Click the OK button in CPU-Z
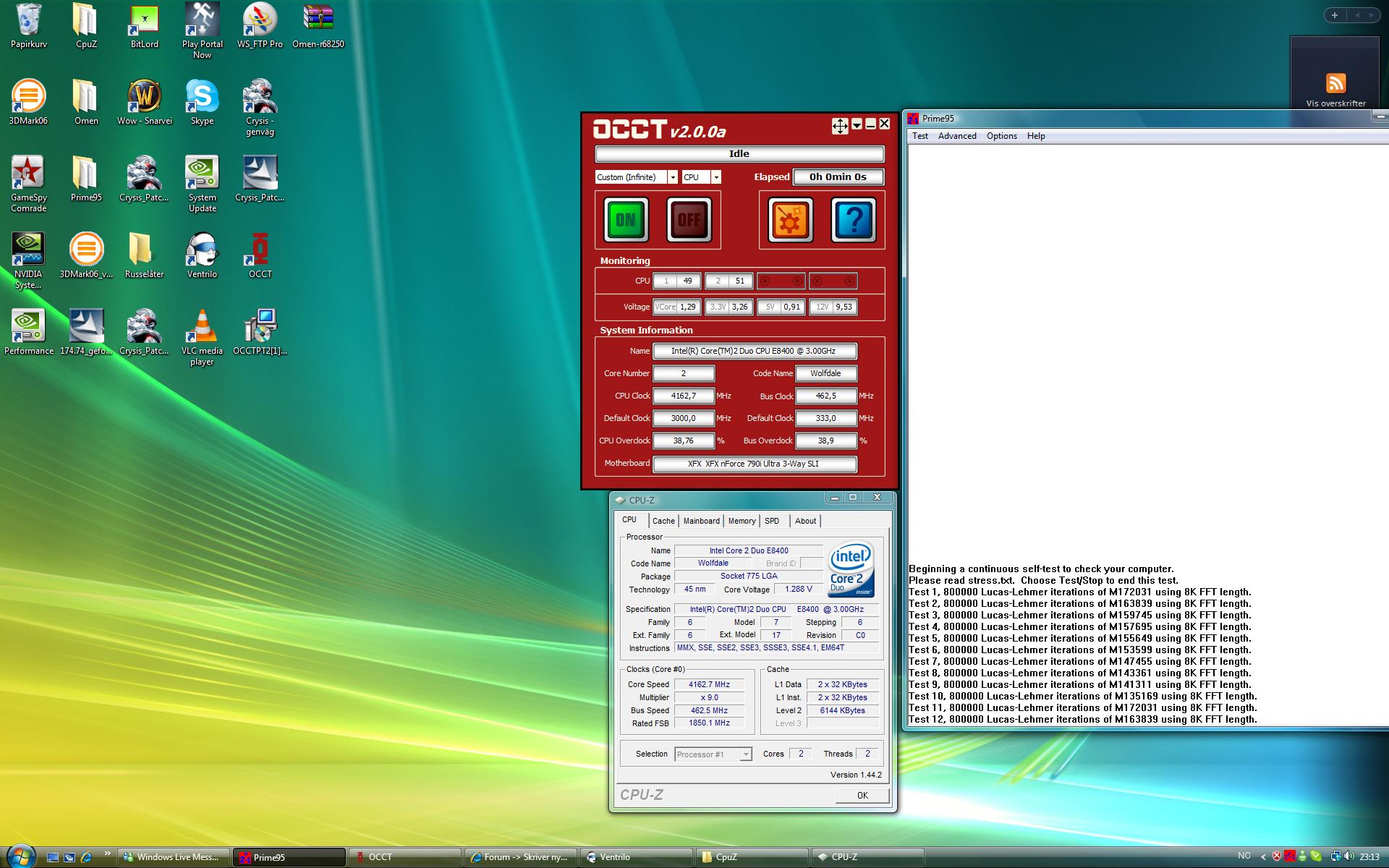Screen dimensions: 1389x868 [862, 795]
